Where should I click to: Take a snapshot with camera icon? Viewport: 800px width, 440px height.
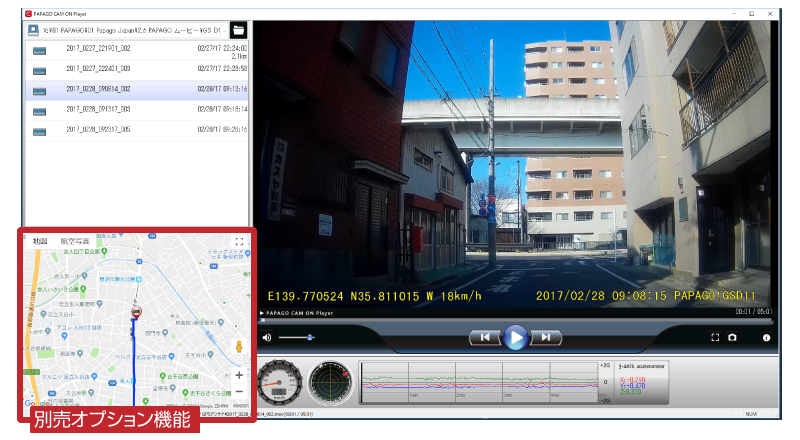[x=732, y=338]
